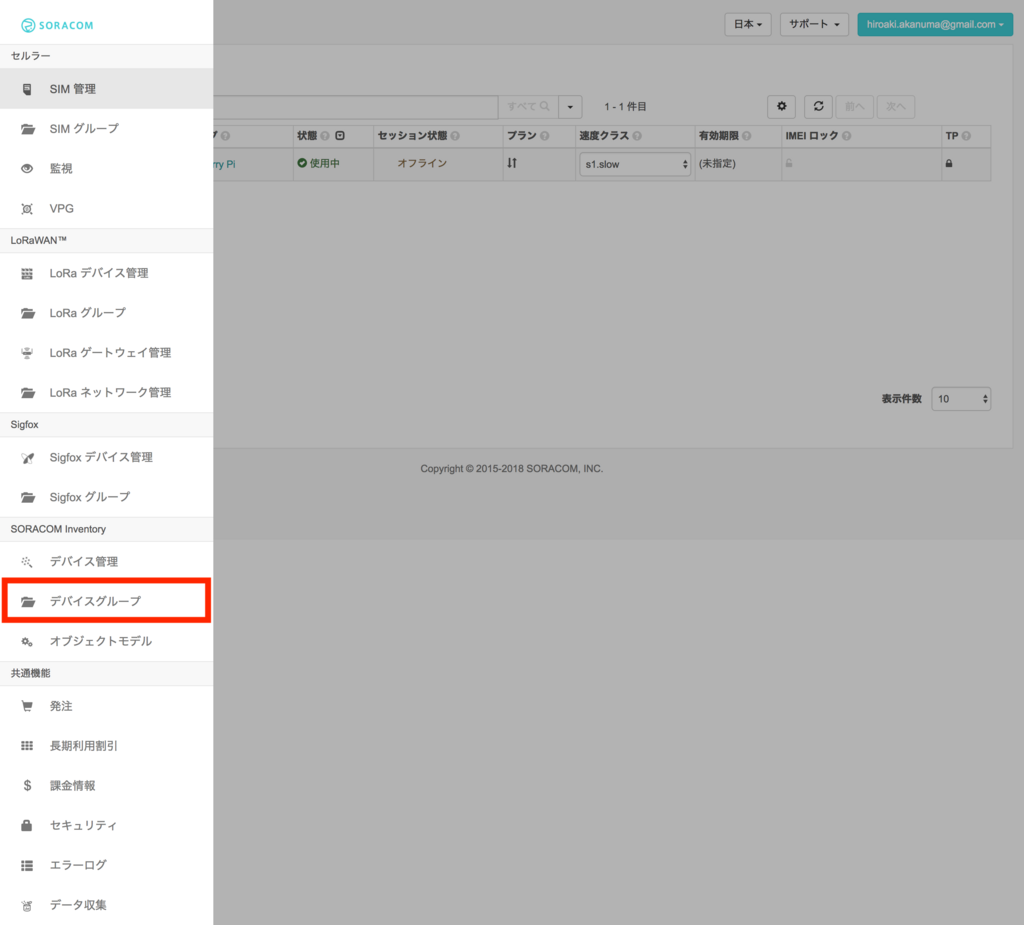Open the サポート dropdown
This screenshot has height=925, width=1024.
click(814, 25)
